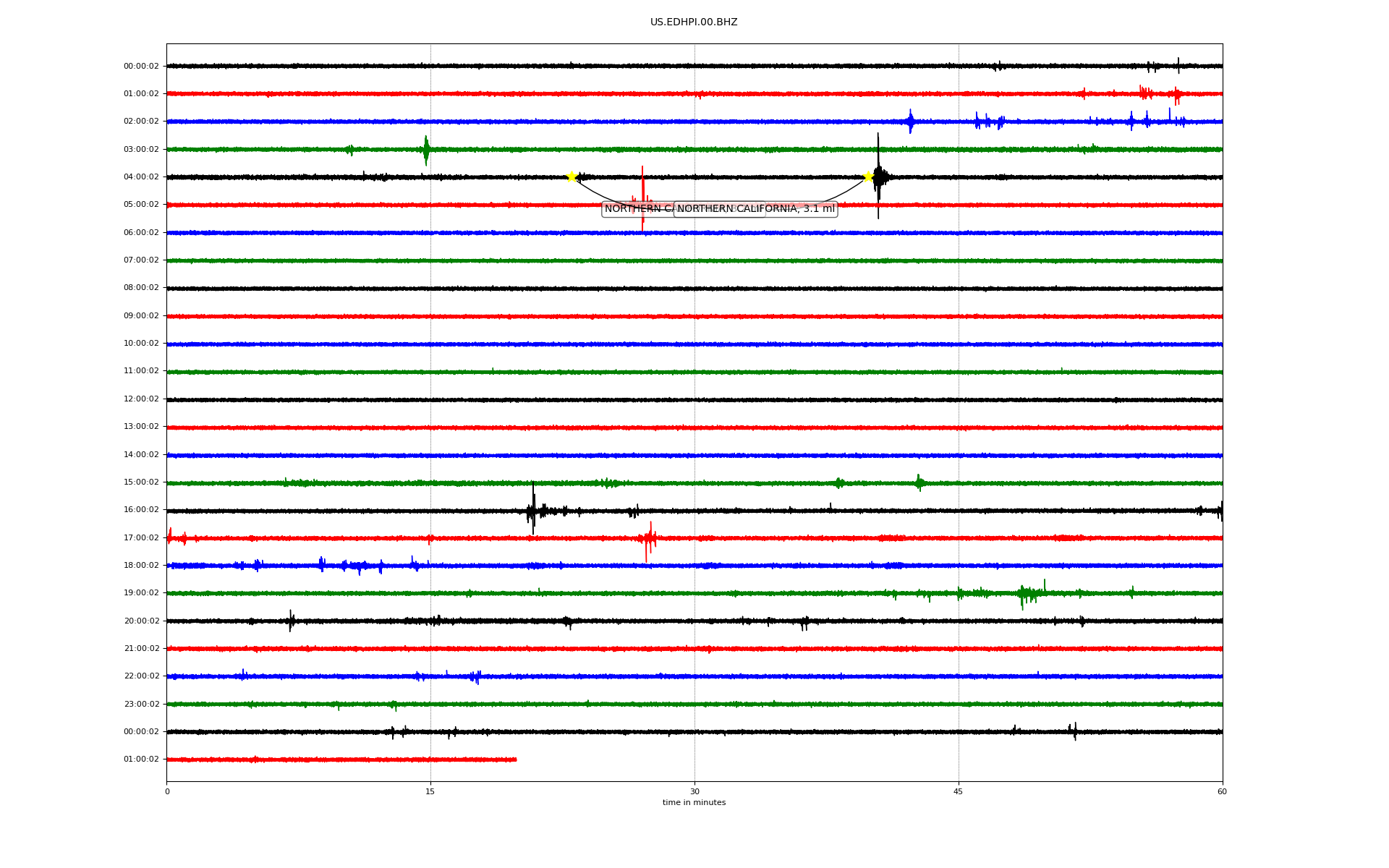This screenshot has height=868, width=1389.
Task: Click the 30 minute tick on x-axis
Action: pos(694,791)
